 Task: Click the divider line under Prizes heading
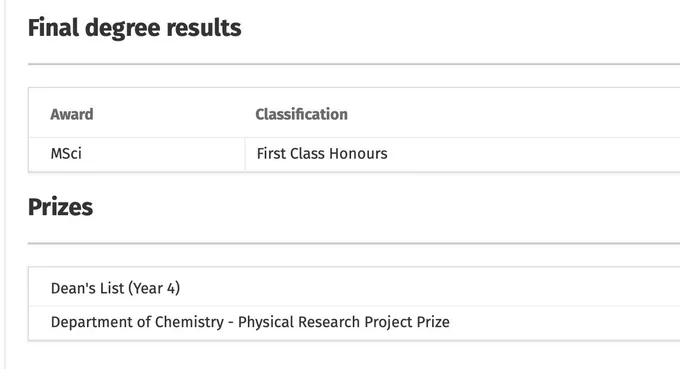[x=354, y=243]
